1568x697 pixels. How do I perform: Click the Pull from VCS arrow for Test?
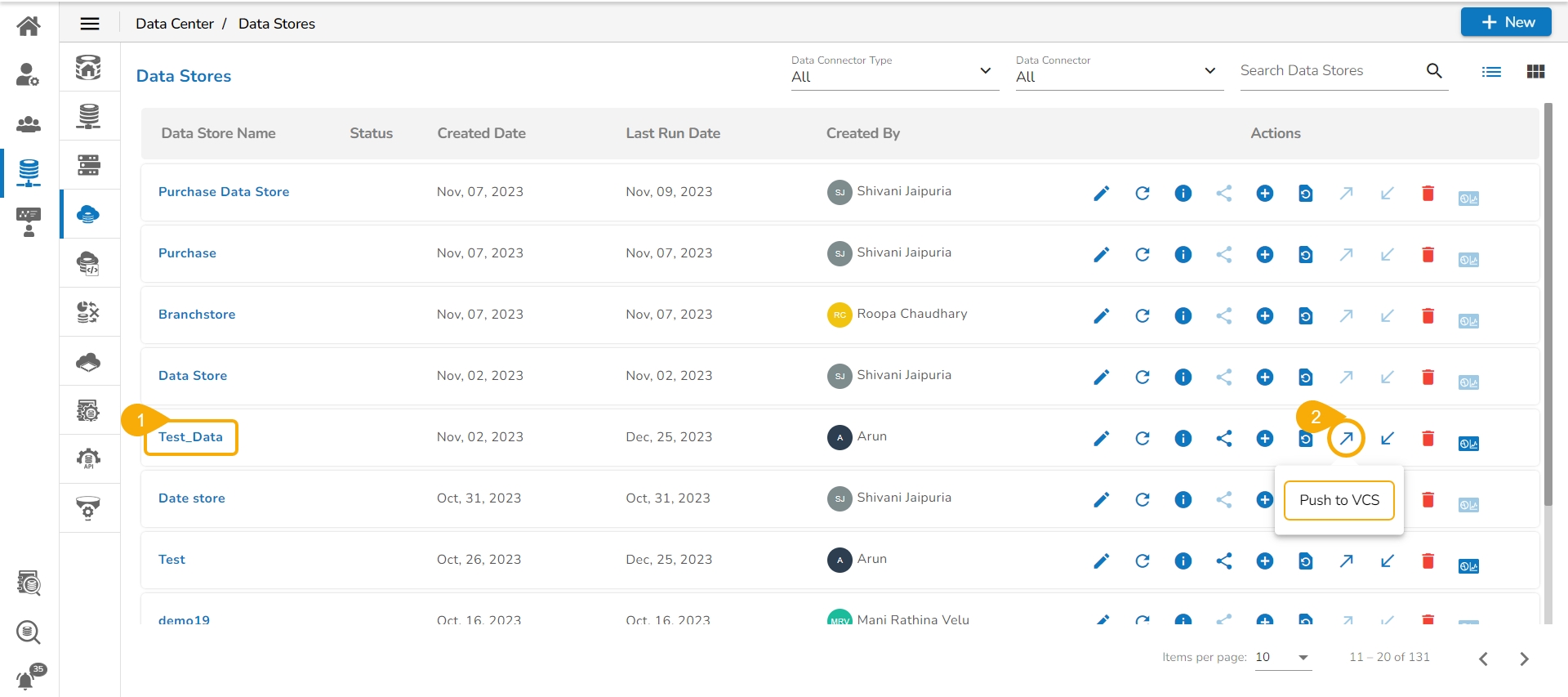pos(1387,561)
